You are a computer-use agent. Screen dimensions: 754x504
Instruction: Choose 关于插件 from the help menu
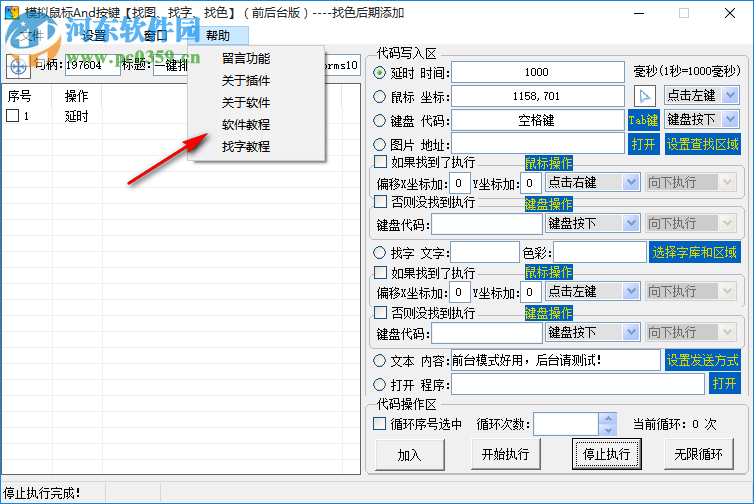(x=246, y=80)
